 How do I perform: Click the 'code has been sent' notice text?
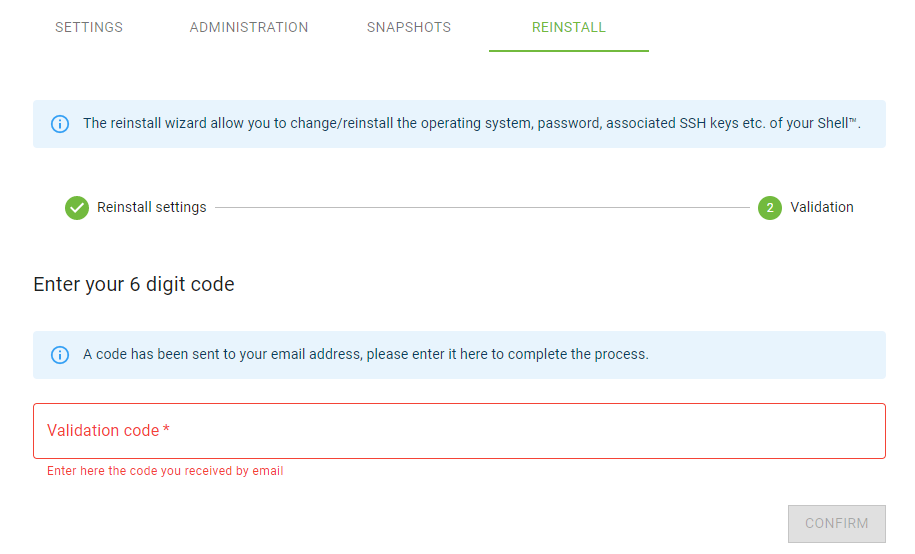click(x=366, y=355)
